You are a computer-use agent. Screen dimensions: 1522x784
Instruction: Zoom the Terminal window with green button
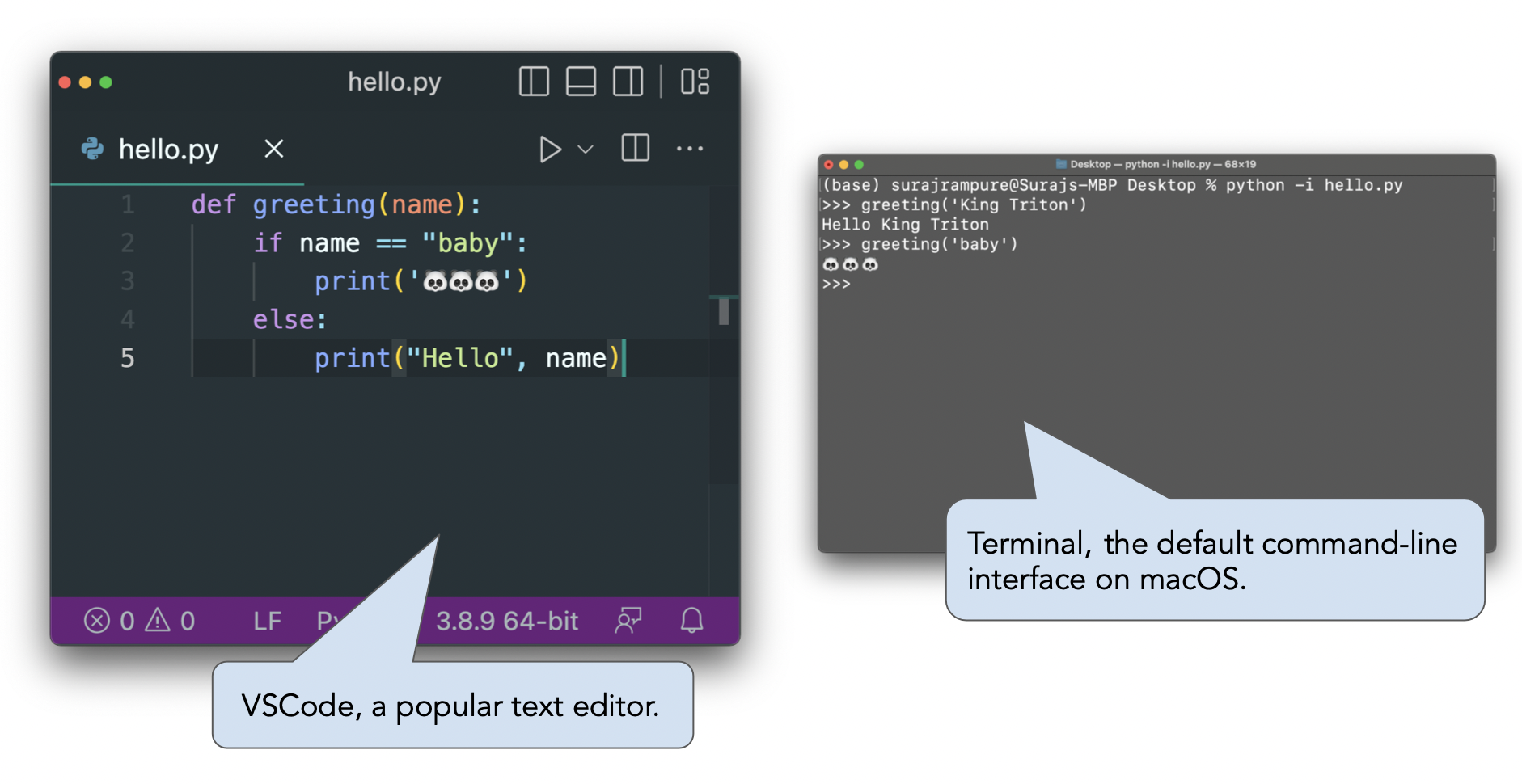pyautogui.click(x=859, y=164)
